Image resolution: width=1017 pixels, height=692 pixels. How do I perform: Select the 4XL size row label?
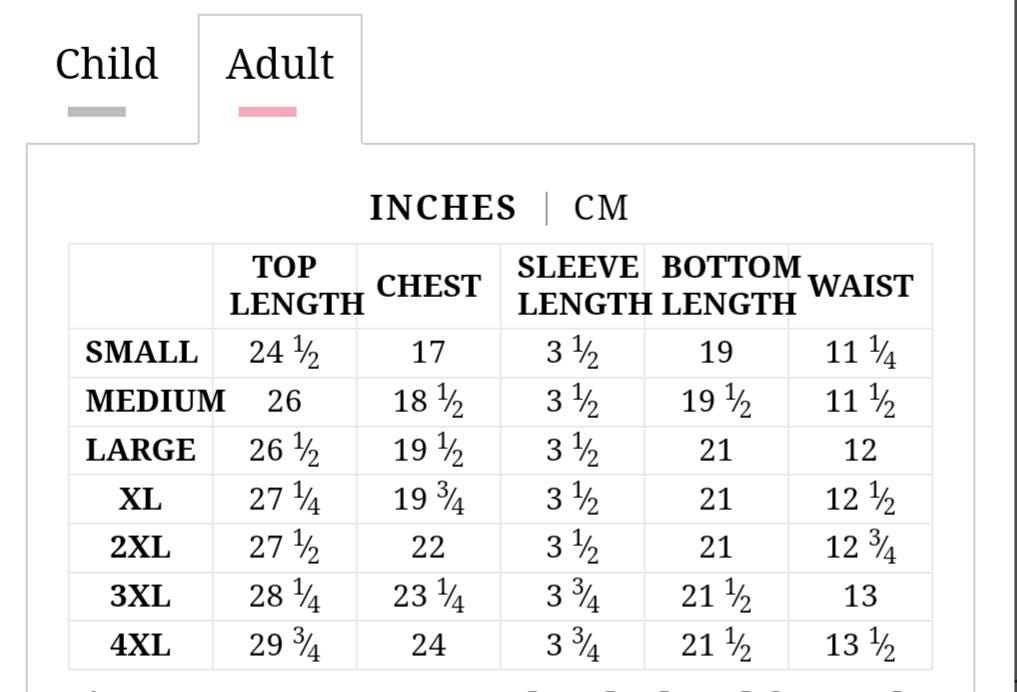tap(141, 645)
